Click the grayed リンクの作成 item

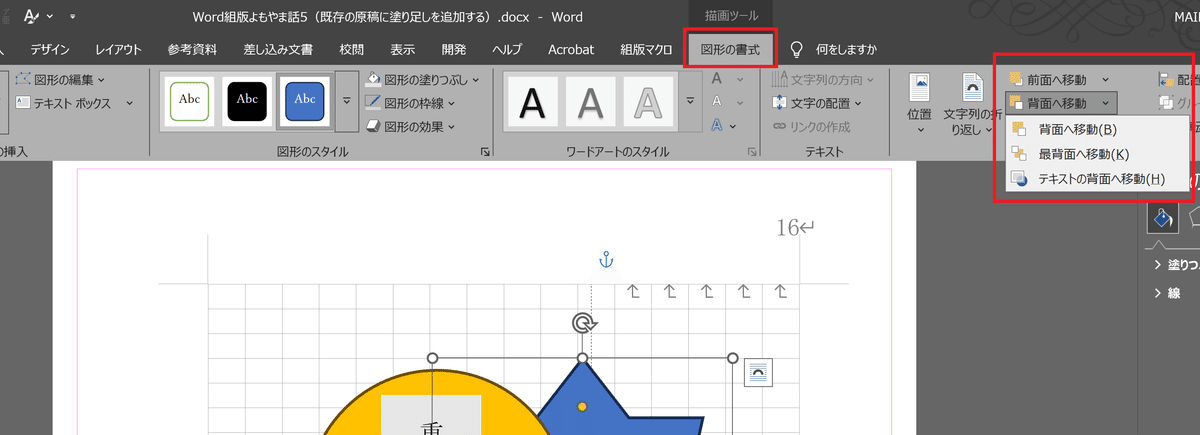click(x=811, y=126)
